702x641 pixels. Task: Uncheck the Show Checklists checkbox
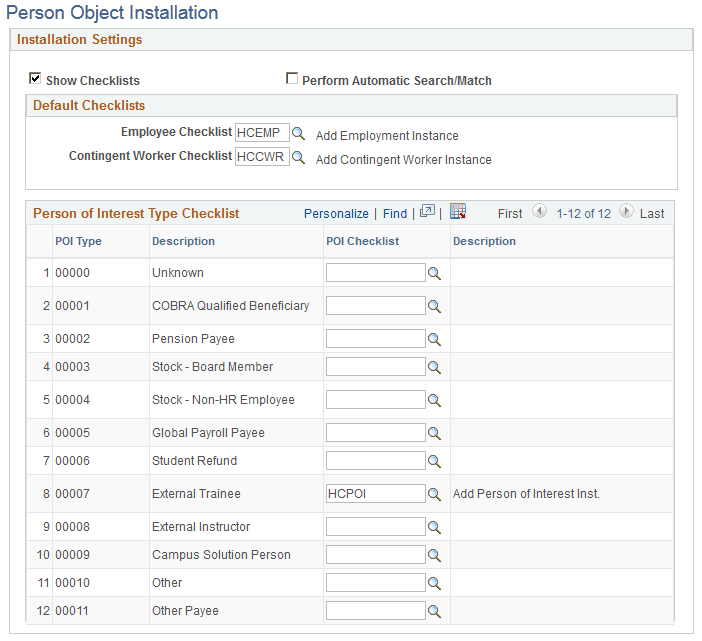(35, 78)
